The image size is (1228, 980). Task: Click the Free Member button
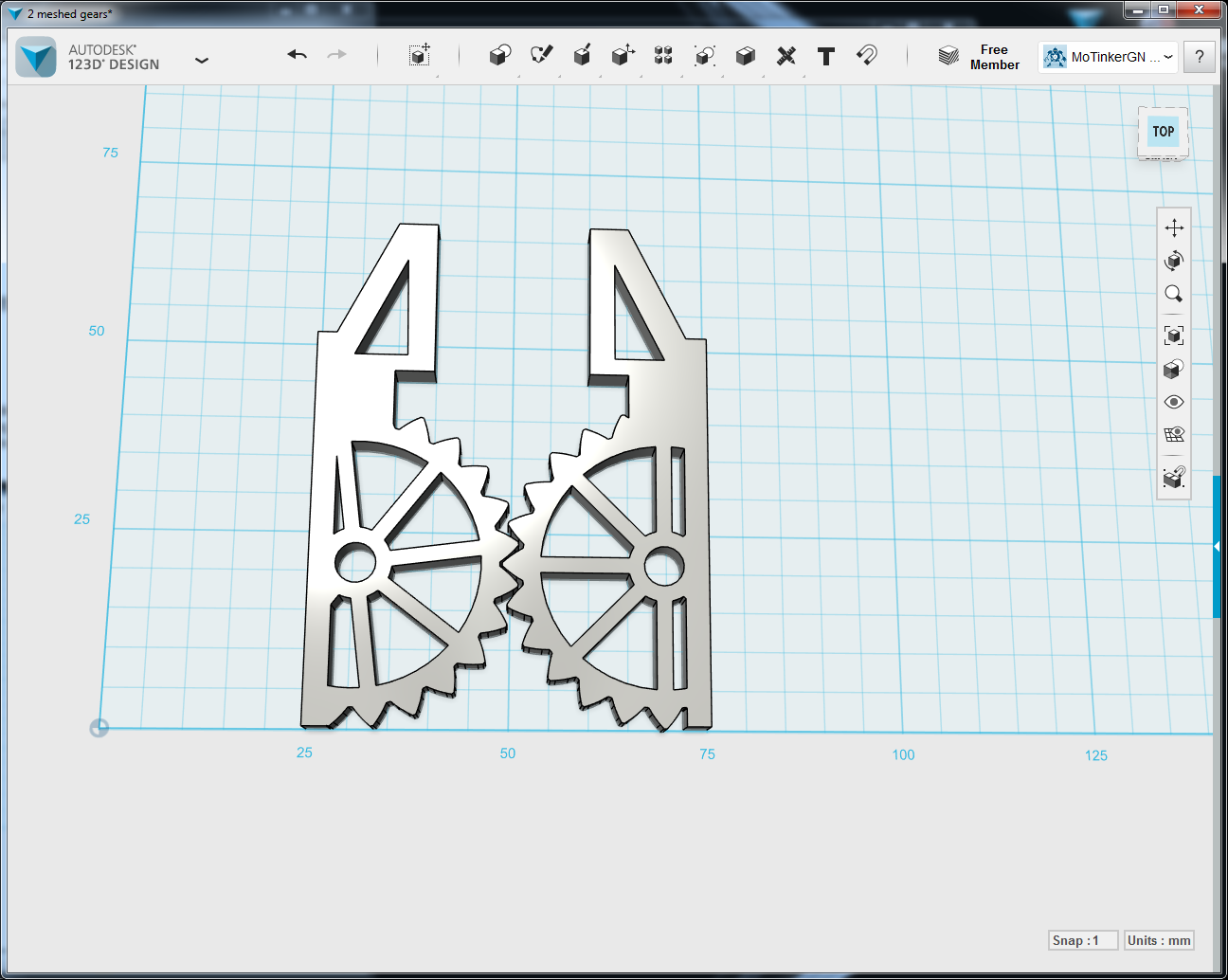coord(994,57)
